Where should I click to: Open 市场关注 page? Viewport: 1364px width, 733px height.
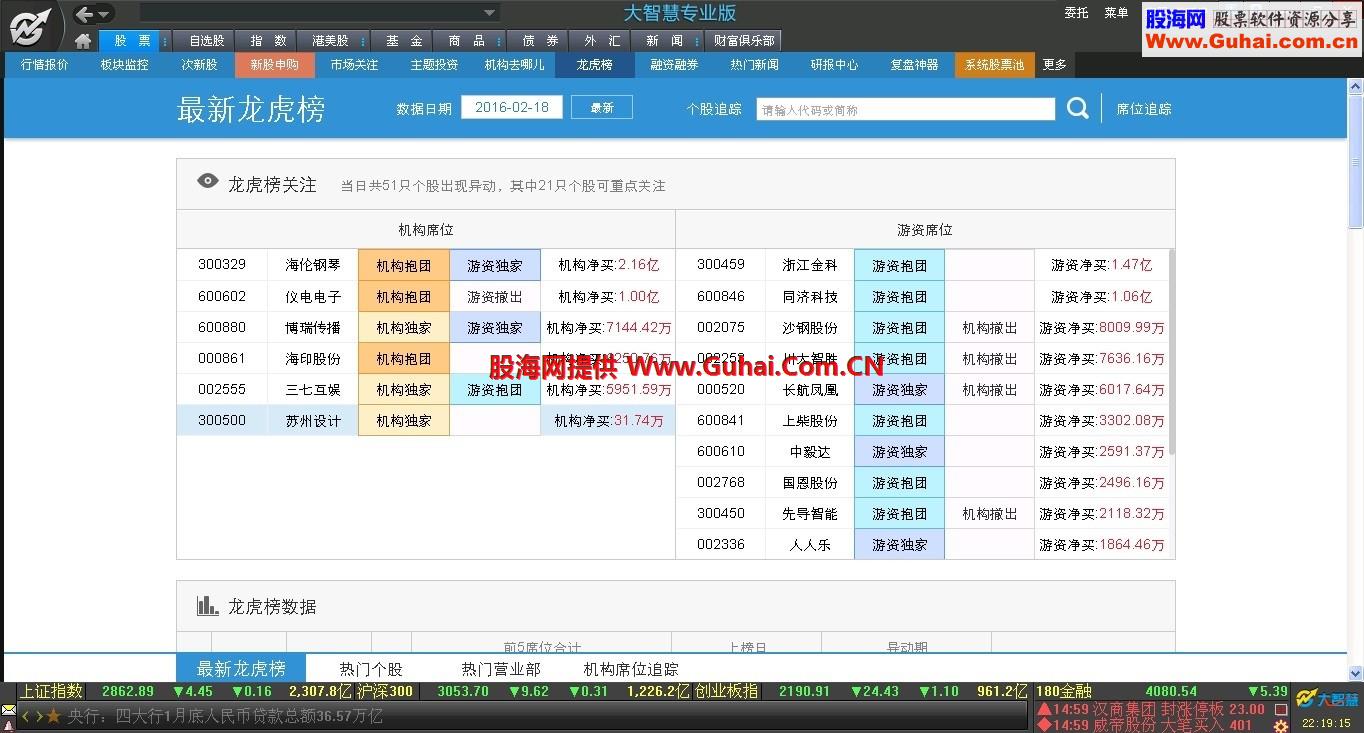coord(354,65)
